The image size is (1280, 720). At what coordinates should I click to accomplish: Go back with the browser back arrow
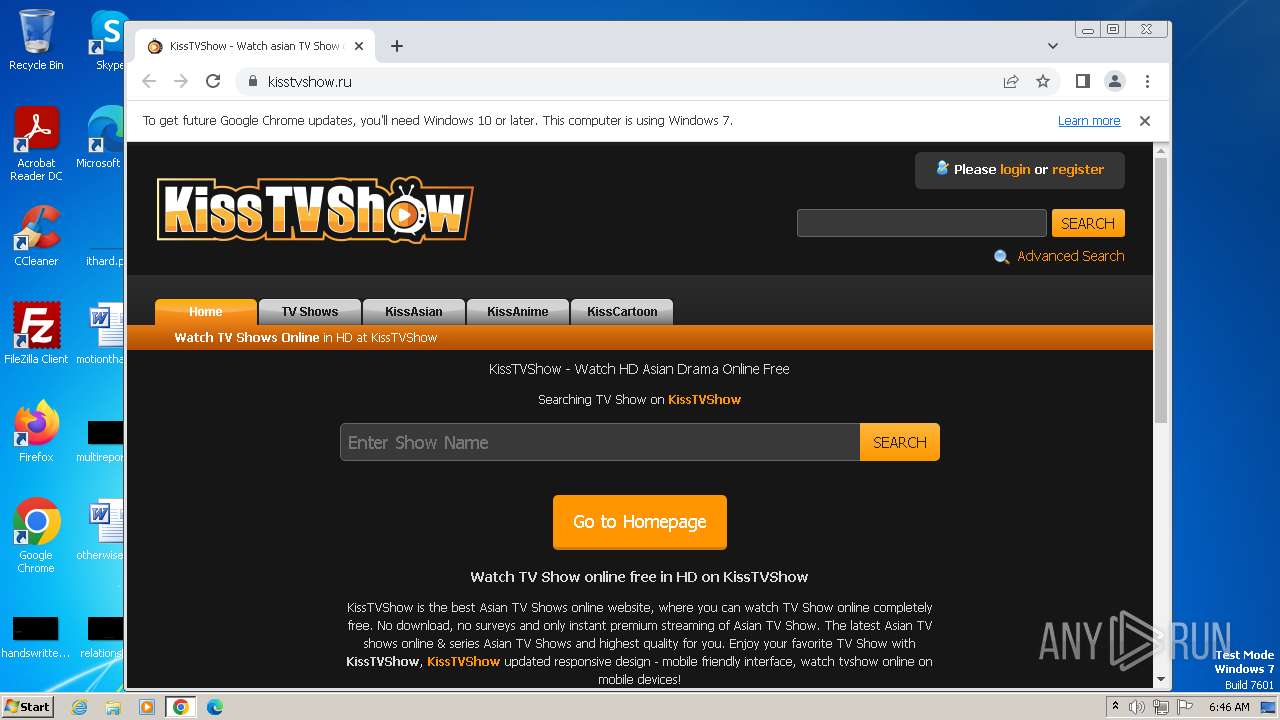click(x=149, y=81)
